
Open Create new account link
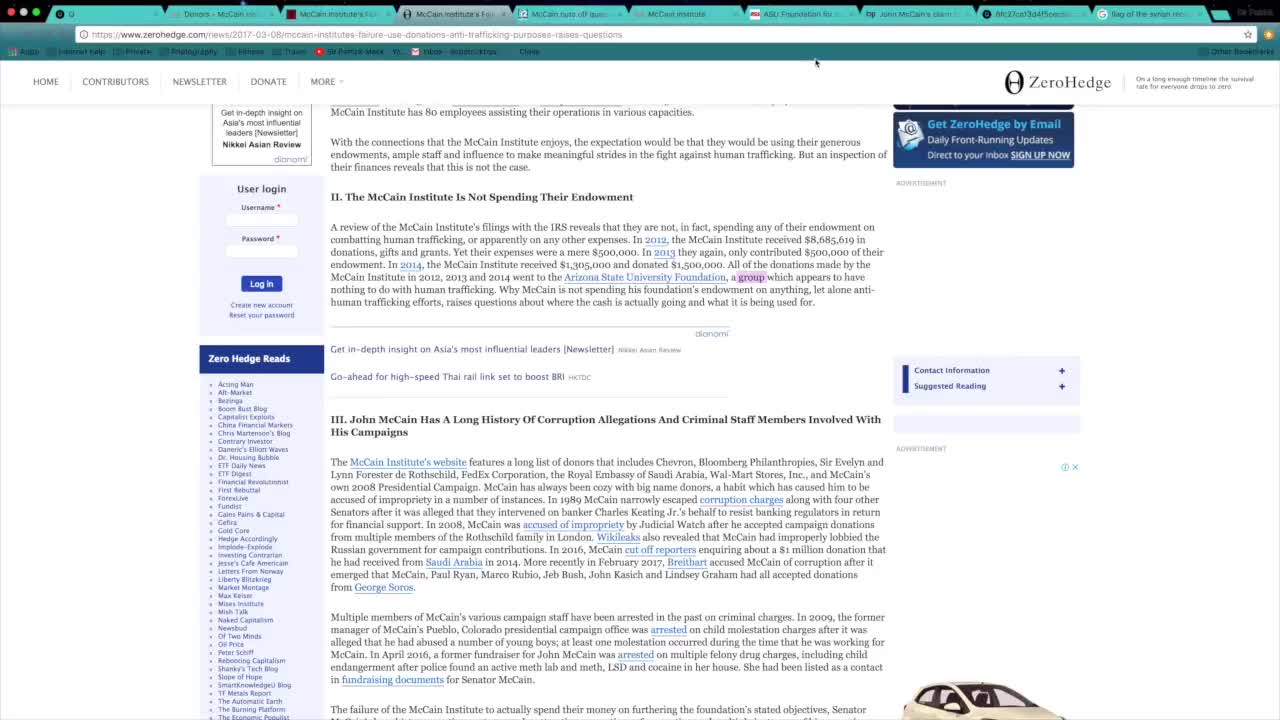261,305
